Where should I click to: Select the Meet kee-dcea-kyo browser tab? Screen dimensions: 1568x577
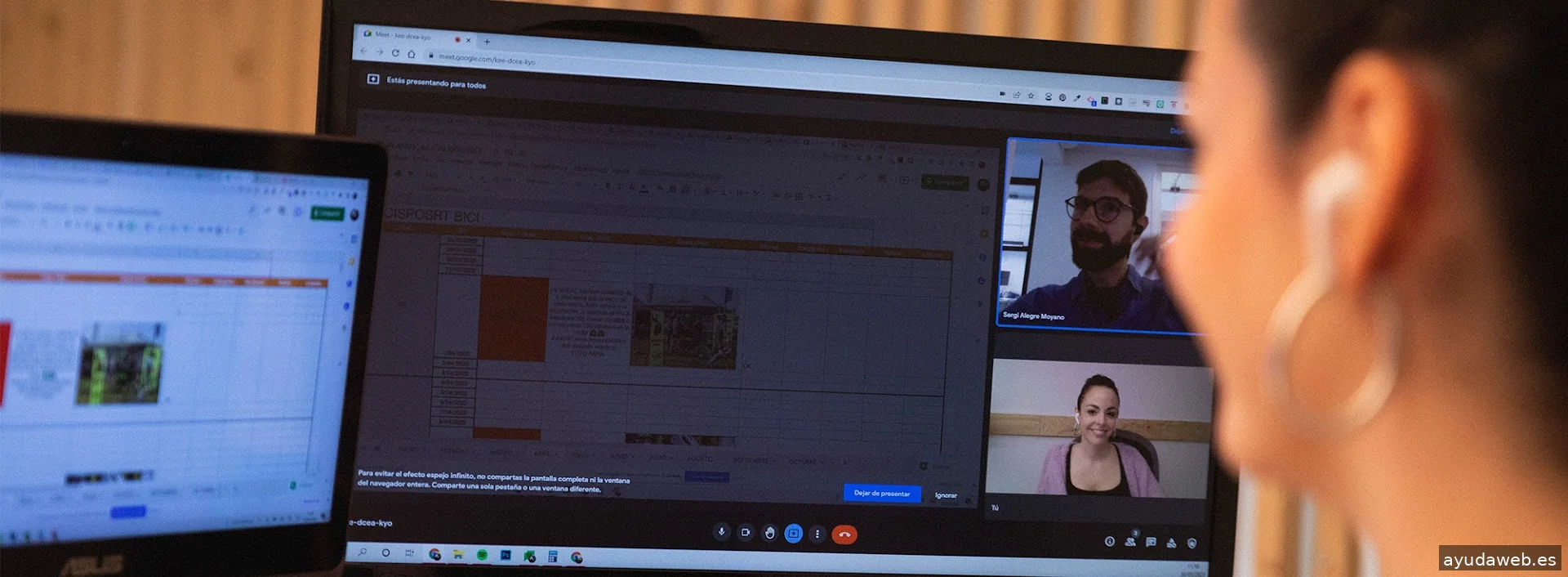point(407,37)
